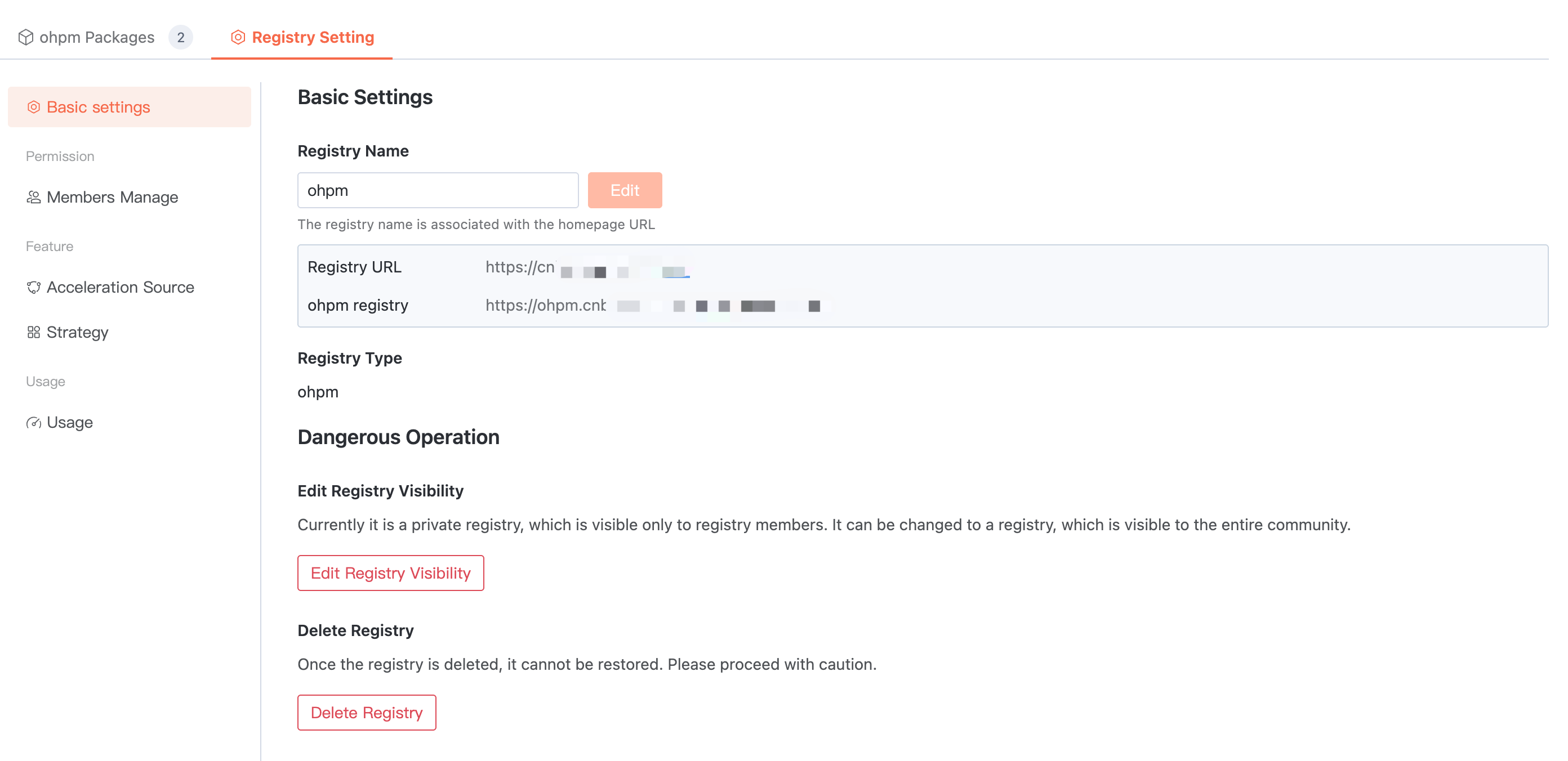This screenshot has width=1568, height=761.
Task: Open the Usage sidebar item
Action: point(69,422)
